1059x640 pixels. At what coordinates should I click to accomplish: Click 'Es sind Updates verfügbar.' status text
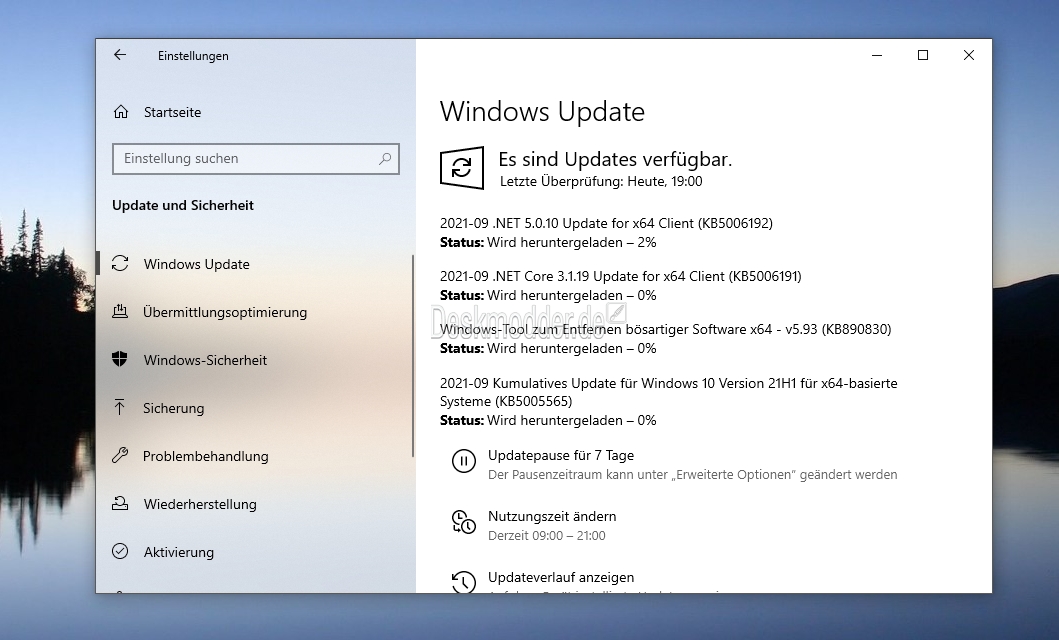[x=615, y=159]
